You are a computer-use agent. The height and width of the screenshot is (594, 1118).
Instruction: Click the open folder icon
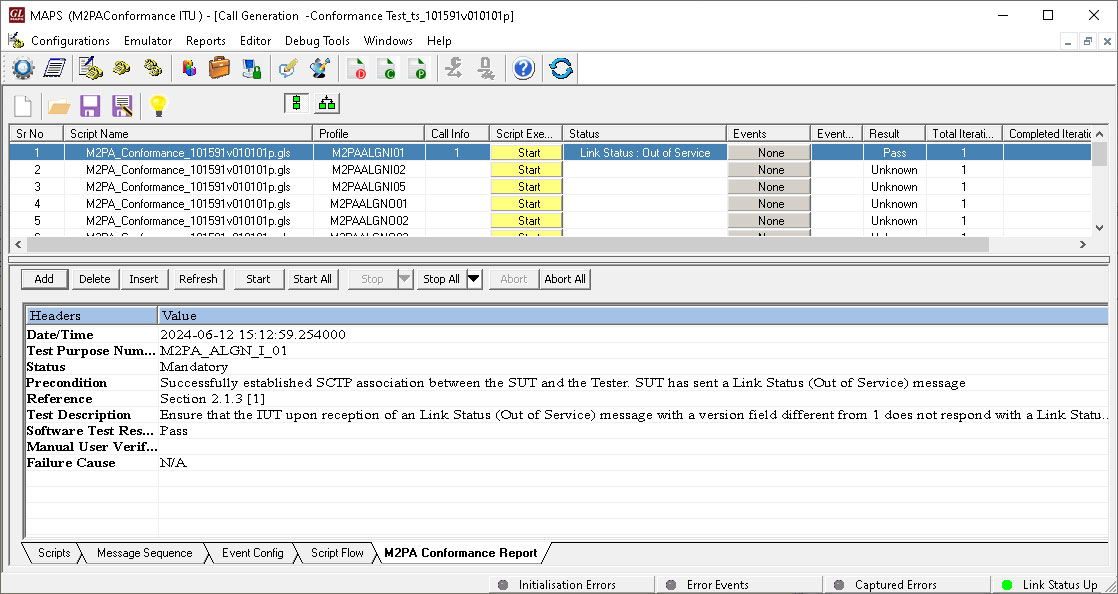[59, 106]
